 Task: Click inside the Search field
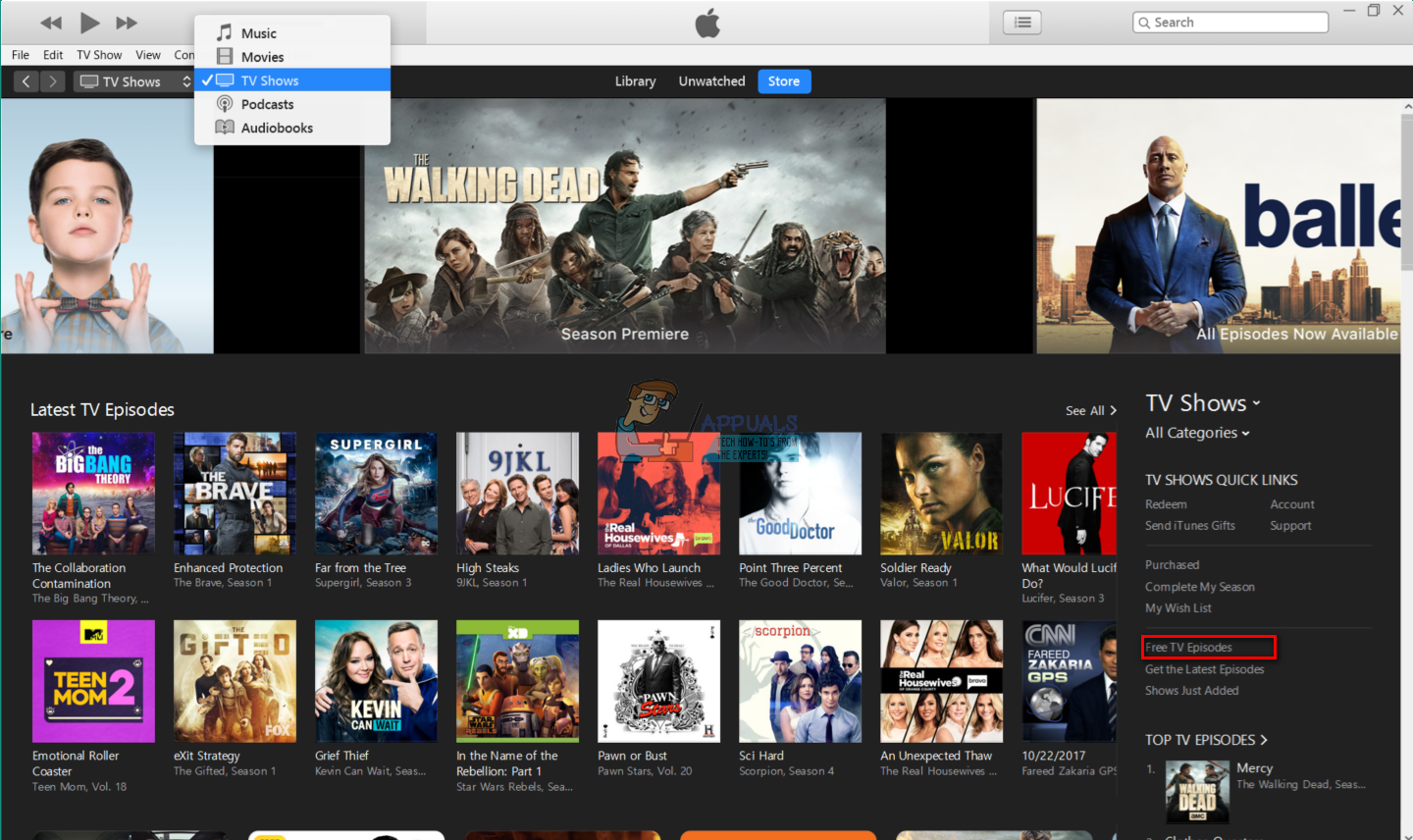click(1230, 23)
